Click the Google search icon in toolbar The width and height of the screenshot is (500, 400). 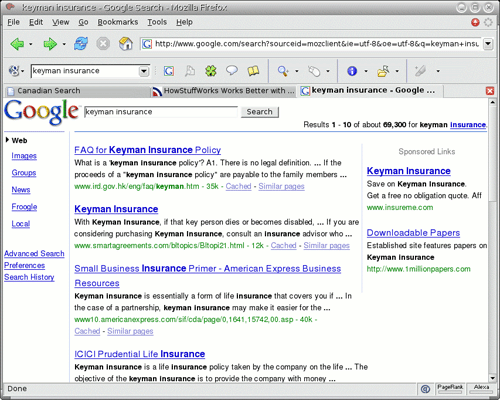click(x=169, y=71)
